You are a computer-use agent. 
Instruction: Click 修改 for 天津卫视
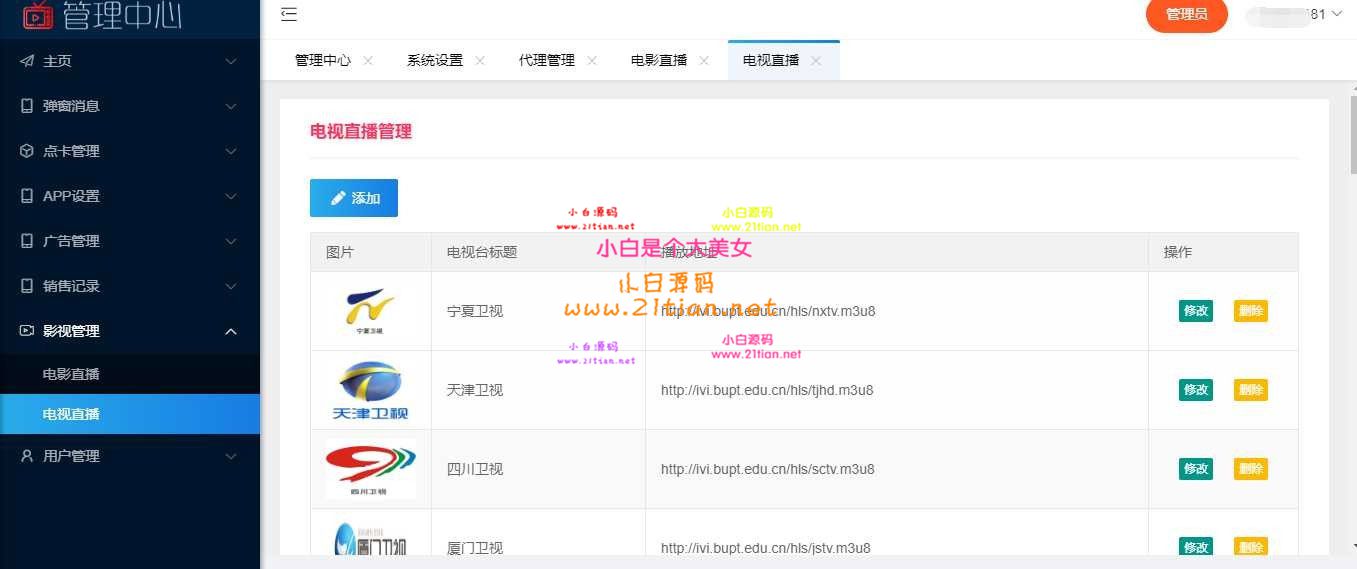(1196, 390)
